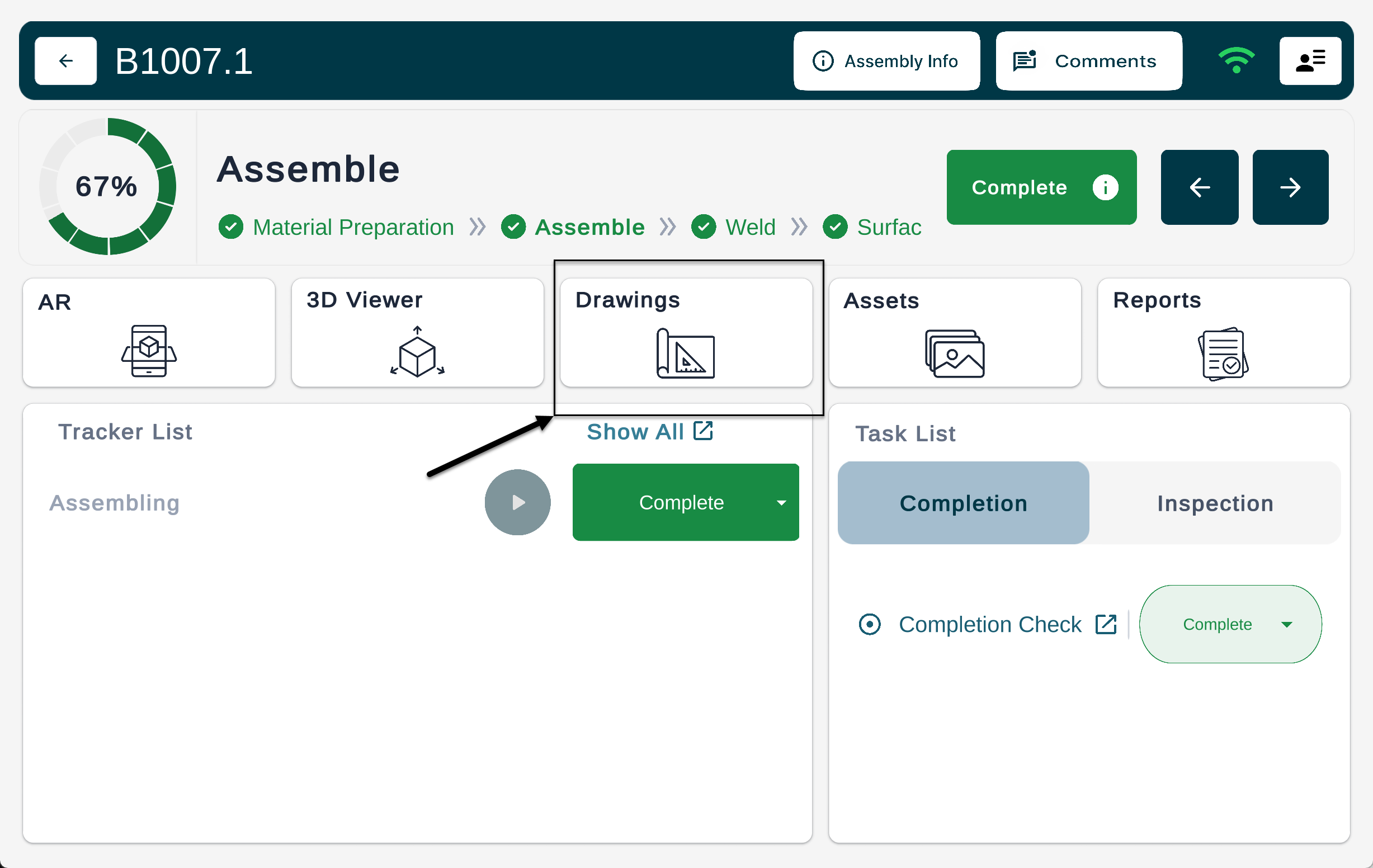Open the 3D Viewer cube icon
This screenshot has height=868, width=1373.
pos(417,351)
